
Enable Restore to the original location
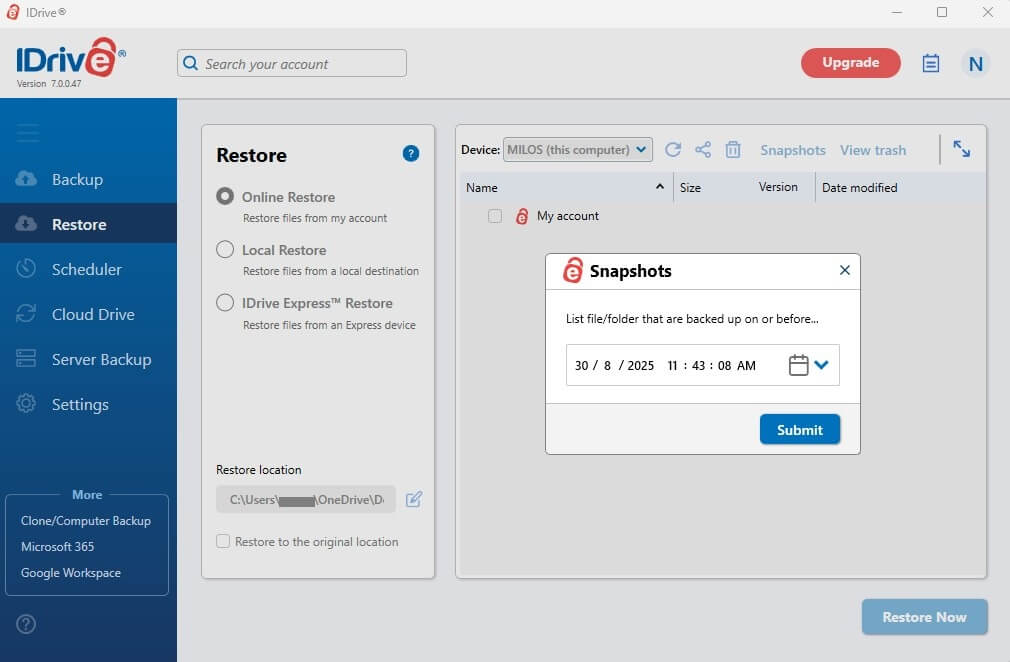pyautogui.click(x=223, y=542)
